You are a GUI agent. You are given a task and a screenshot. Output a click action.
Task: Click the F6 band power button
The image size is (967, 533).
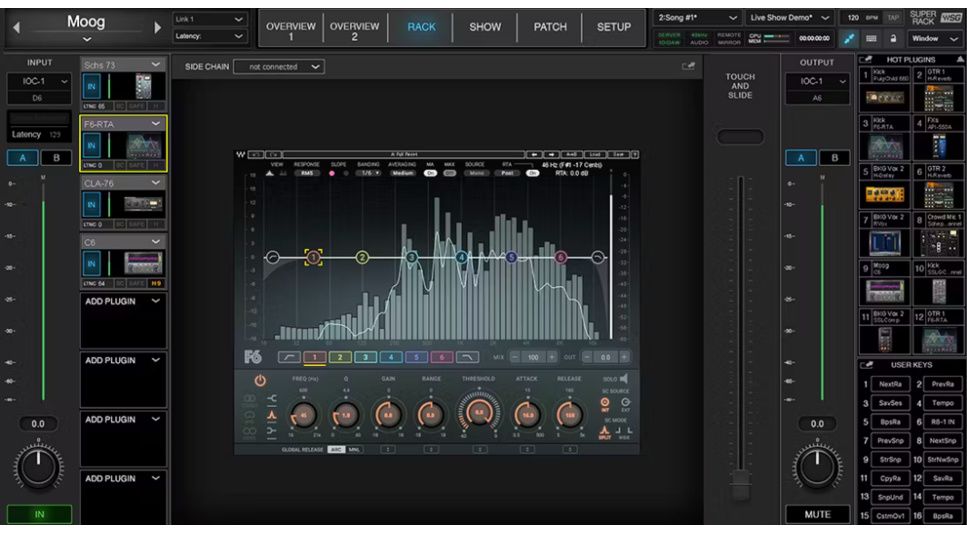coord(260,381)
